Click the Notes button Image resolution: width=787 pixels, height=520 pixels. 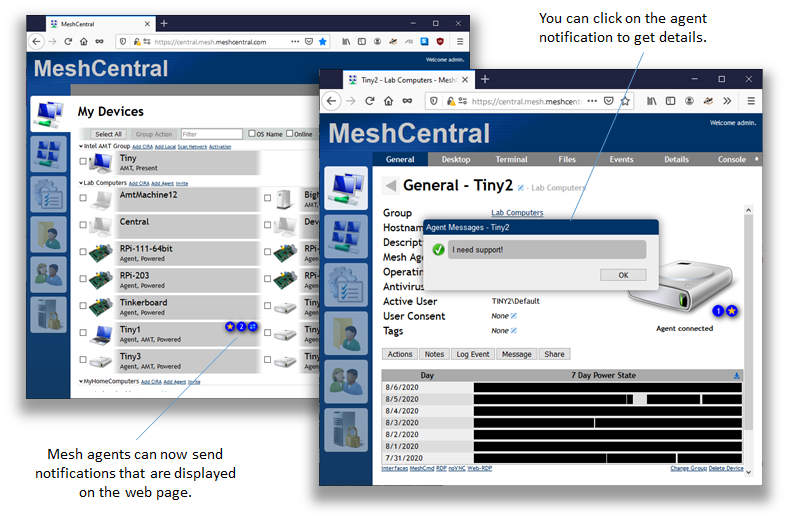coord(434,354)
